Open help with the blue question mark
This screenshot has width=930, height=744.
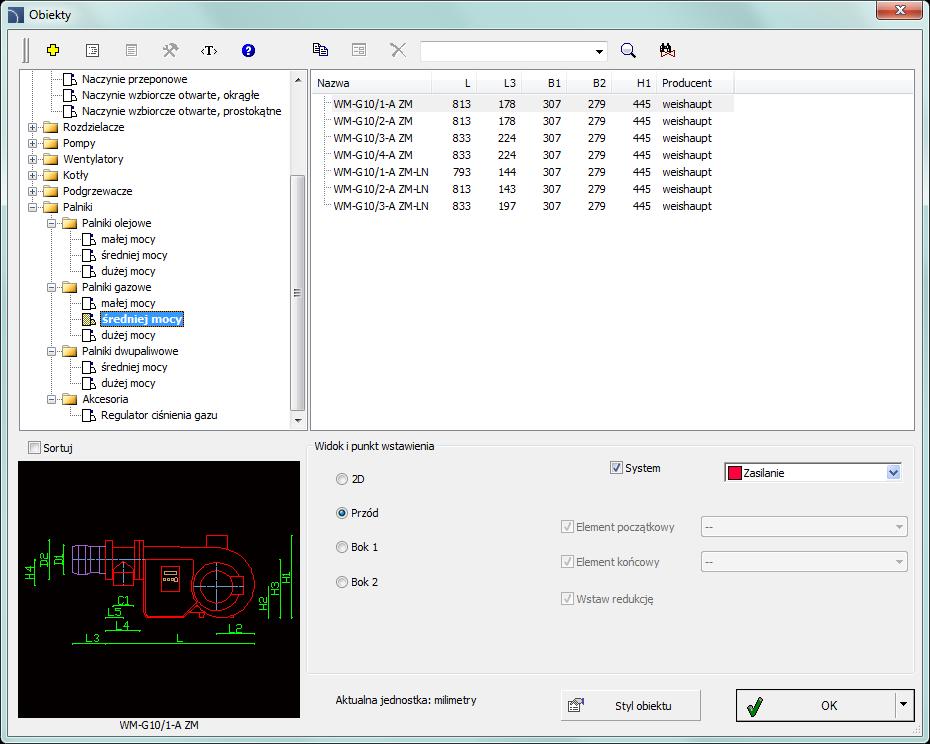(x=249, y=50)
